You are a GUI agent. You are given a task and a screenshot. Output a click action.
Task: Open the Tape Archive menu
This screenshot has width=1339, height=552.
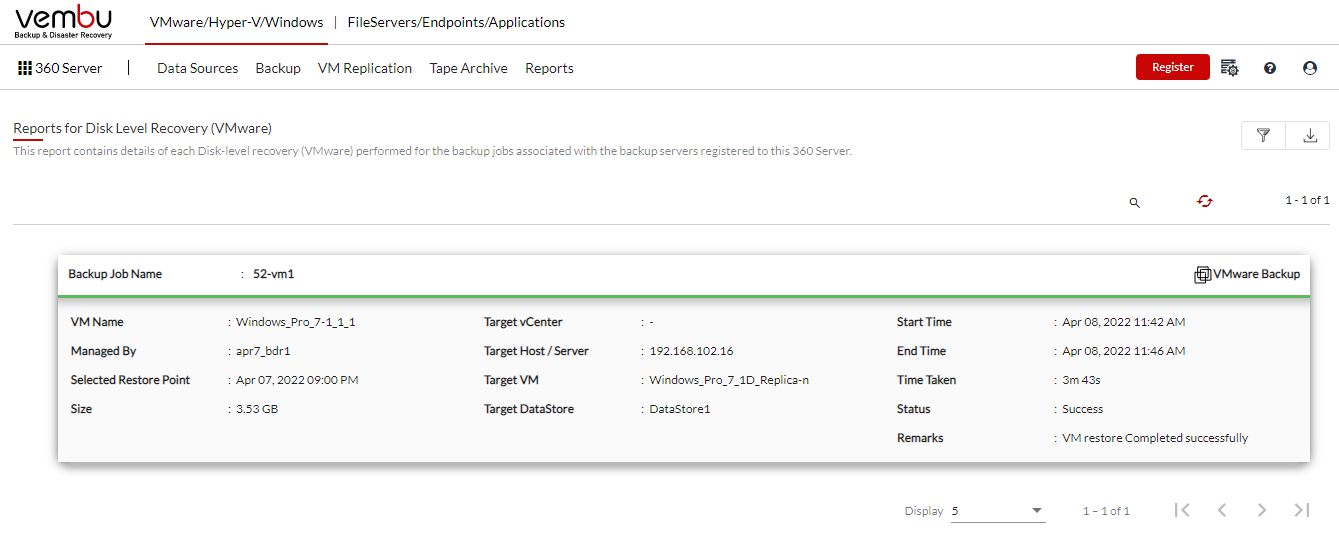pos(469,68)
